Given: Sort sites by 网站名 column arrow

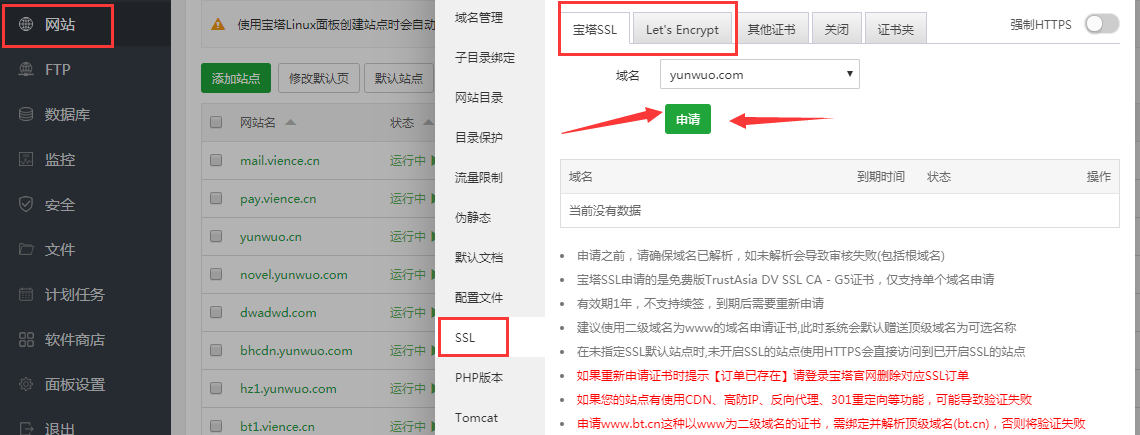Looking at the screenshot, I should coord(290,123).
